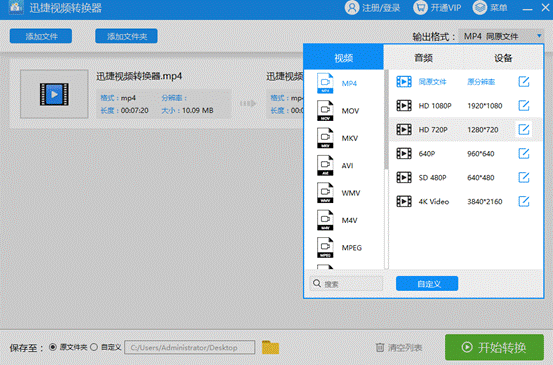Viewport: 553px width, 365px height.
Task: Edit the SD 480P preset settings
Action: pos(524,177)
